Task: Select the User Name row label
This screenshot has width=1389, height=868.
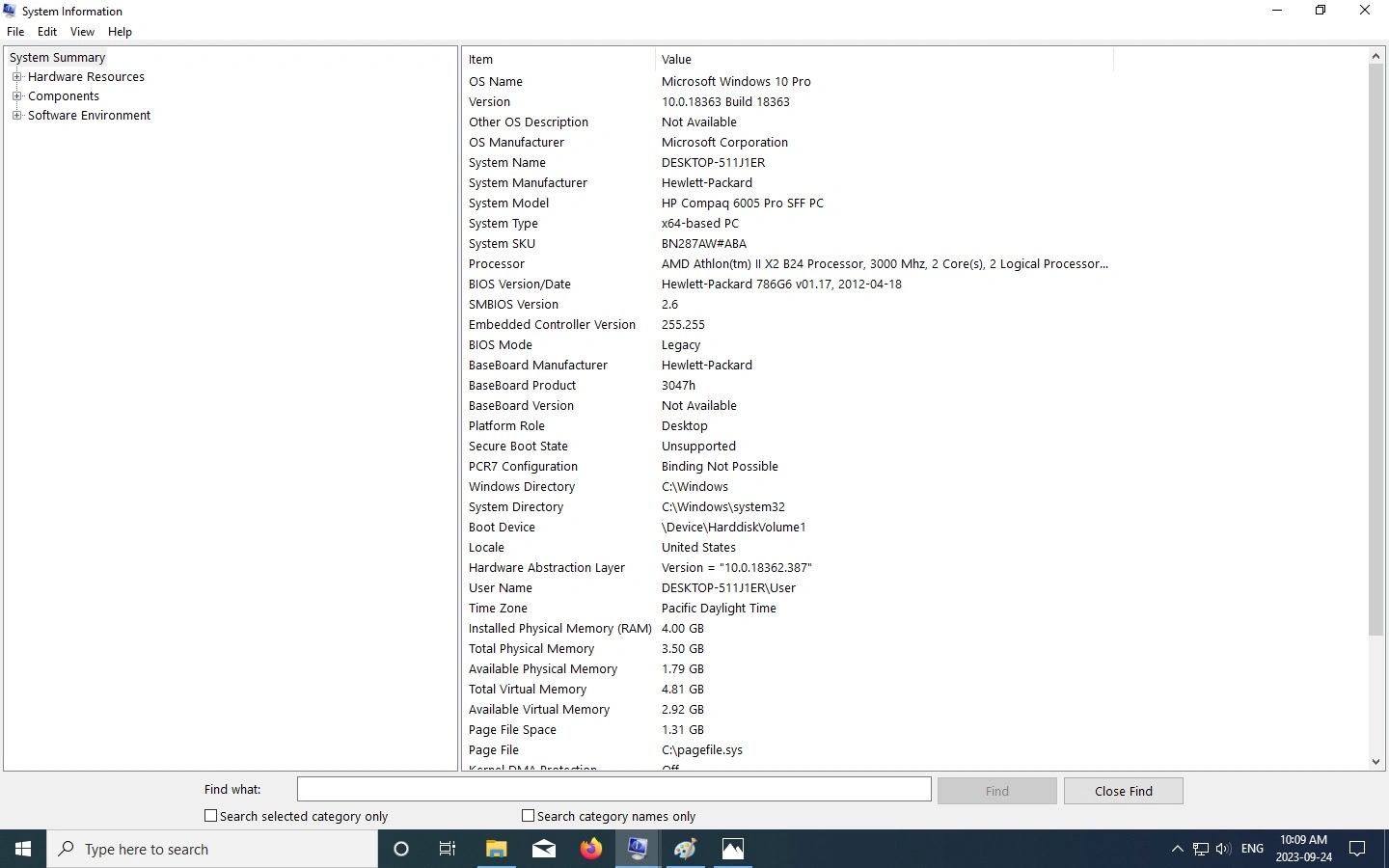Action: 501,588
